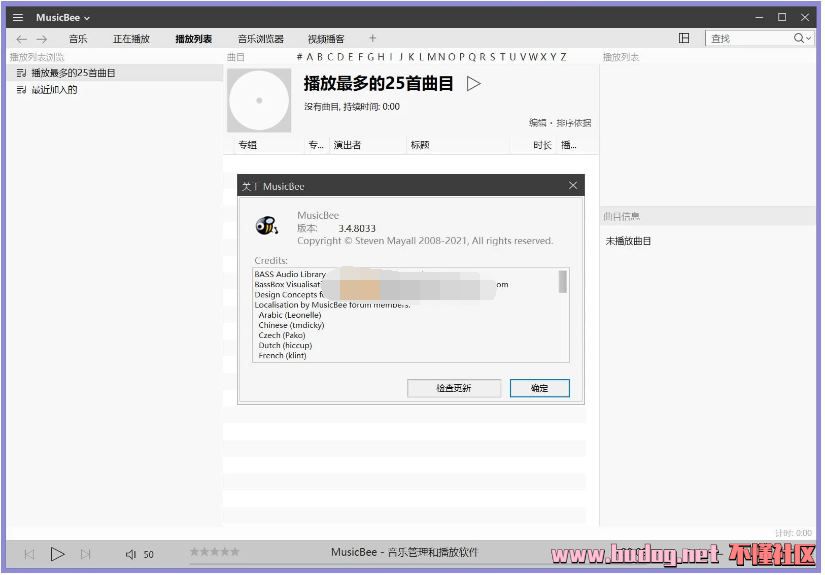The image size is (825, 575).
Task: Sort by 时长 column header
Action: (542, 145)
